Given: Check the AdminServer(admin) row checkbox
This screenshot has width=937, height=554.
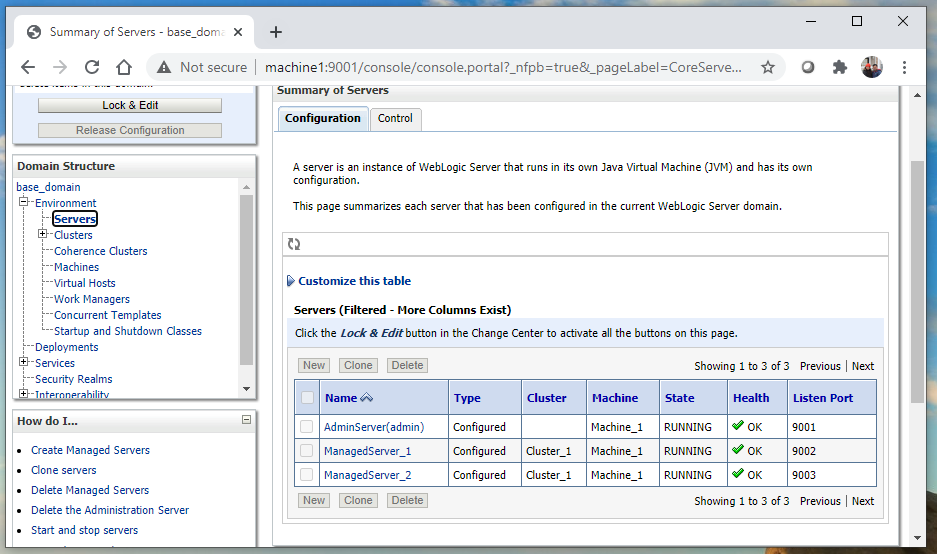Looking at the screenshot, I should tap(307, 427).
